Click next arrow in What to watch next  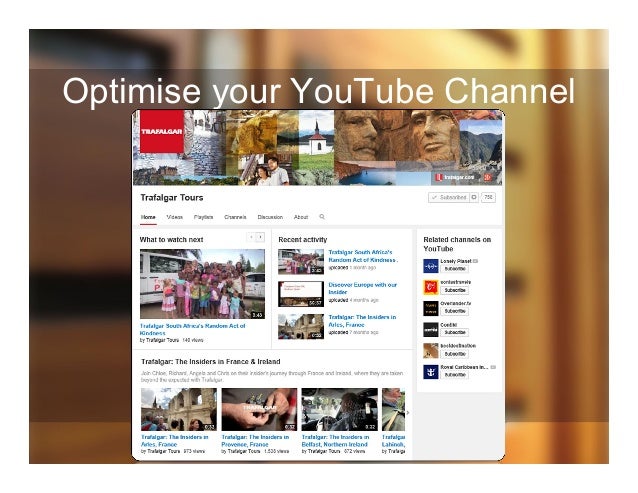click(260, 237)
